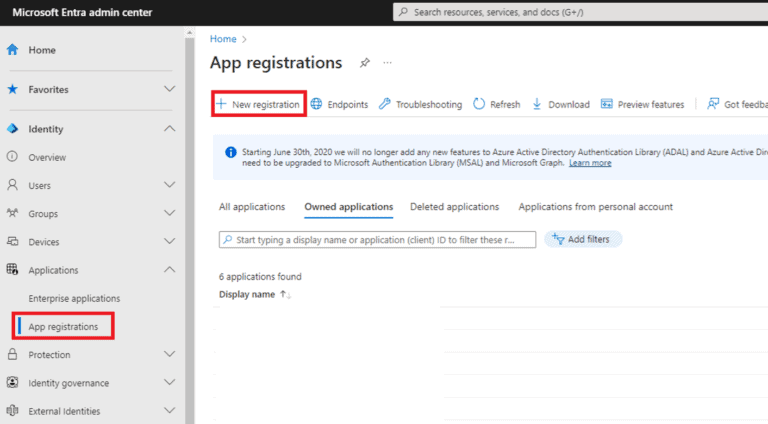Click the Groups people icon

coord(12,213)
